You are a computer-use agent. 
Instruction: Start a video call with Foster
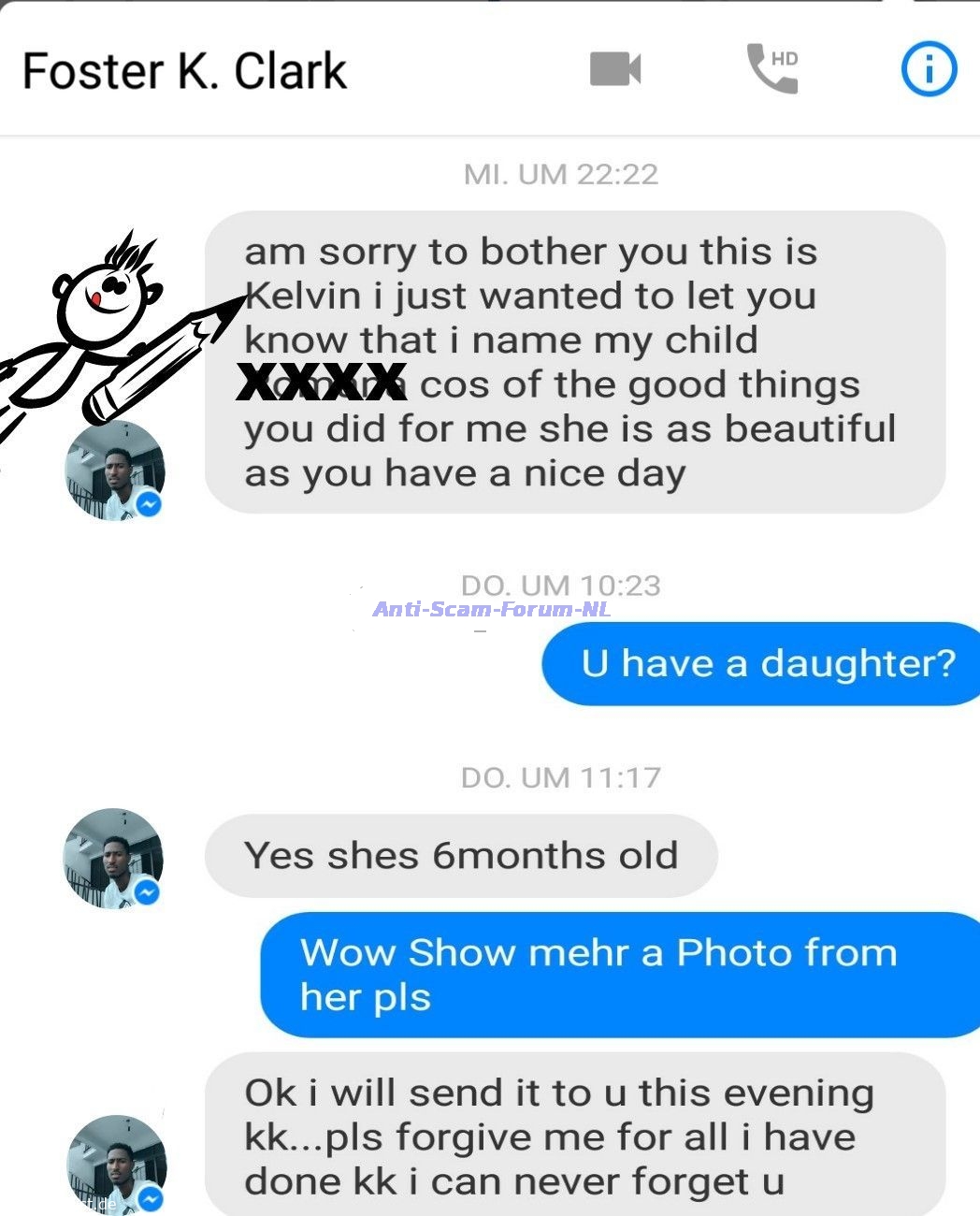[x=615, y=69]
